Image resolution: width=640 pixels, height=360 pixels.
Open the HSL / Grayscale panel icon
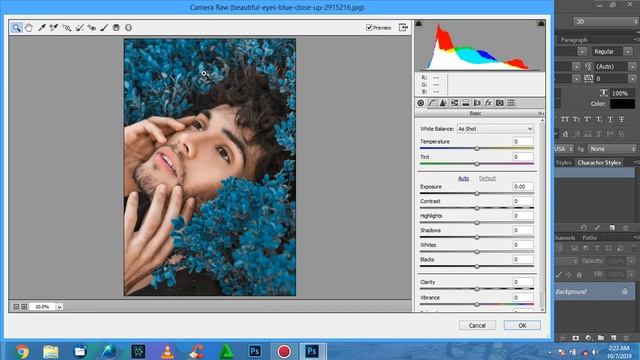(x=454, y=103)
